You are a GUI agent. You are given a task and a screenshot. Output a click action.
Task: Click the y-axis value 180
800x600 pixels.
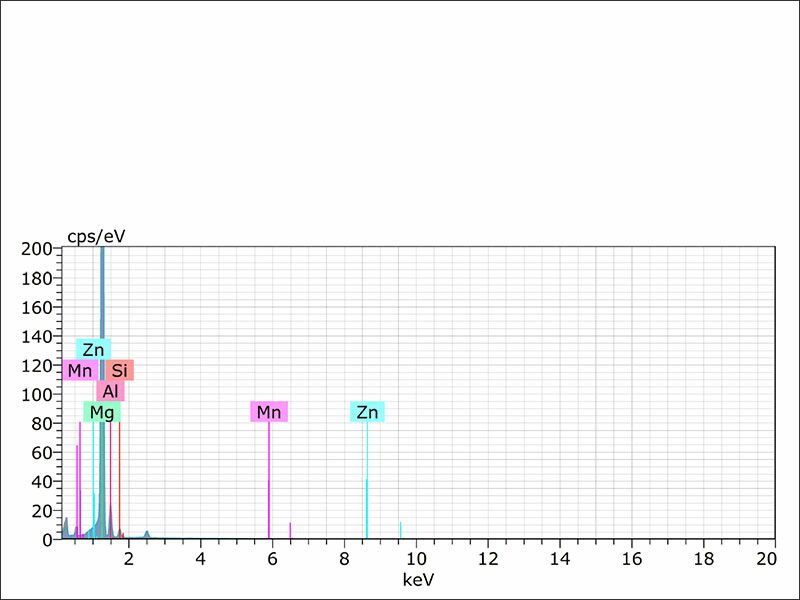[37, 278]
